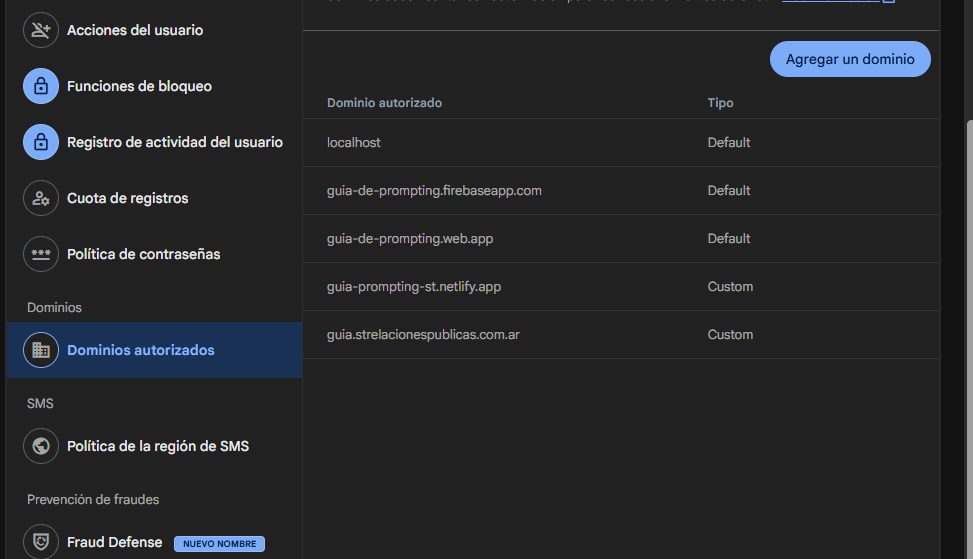Viewport: 973px width, 559px height.
Task: Click the Prevención de fraudes heading
Action: [x=93, y=499]
